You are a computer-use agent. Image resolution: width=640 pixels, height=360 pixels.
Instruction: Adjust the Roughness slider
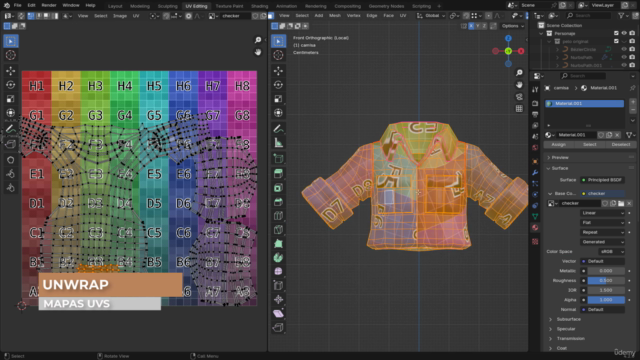[606, 280]
